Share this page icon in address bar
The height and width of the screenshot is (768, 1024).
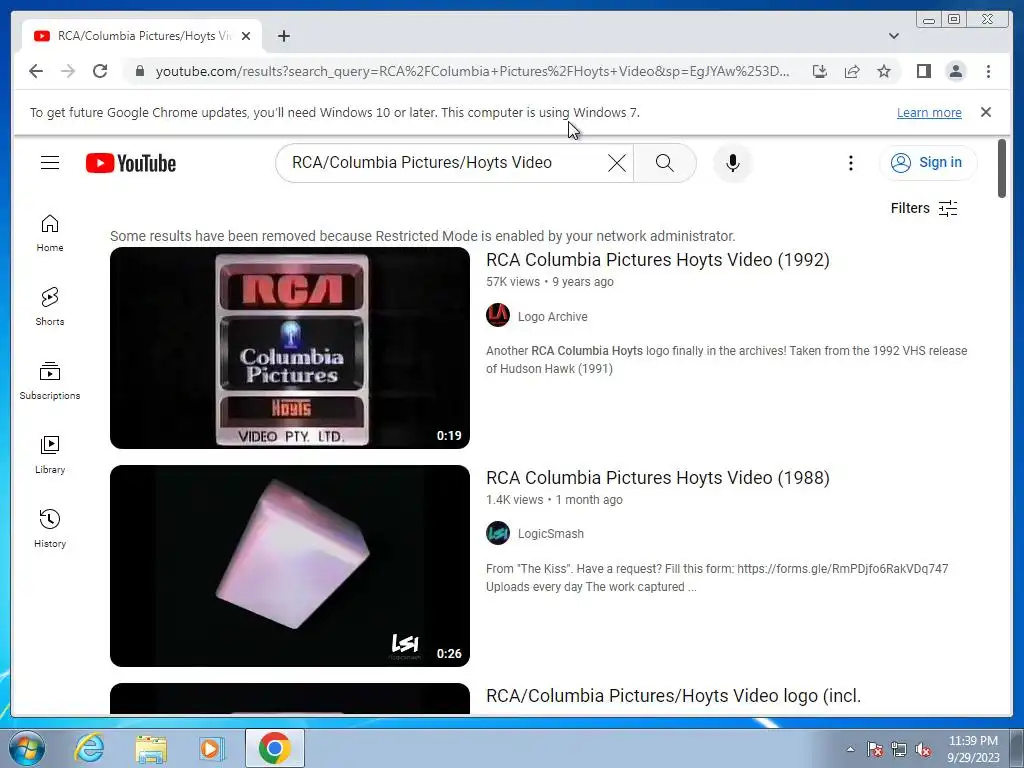[852, 71]
